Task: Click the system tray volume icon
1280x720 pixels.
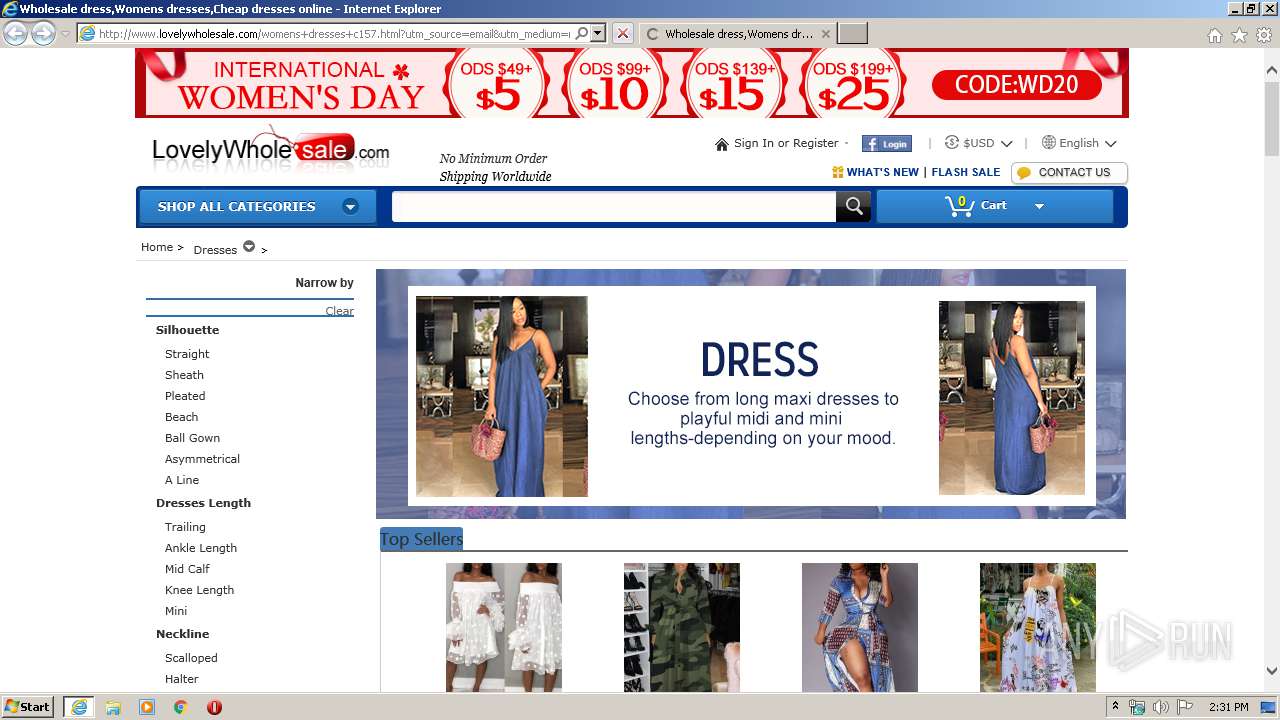Action: 1161,707
